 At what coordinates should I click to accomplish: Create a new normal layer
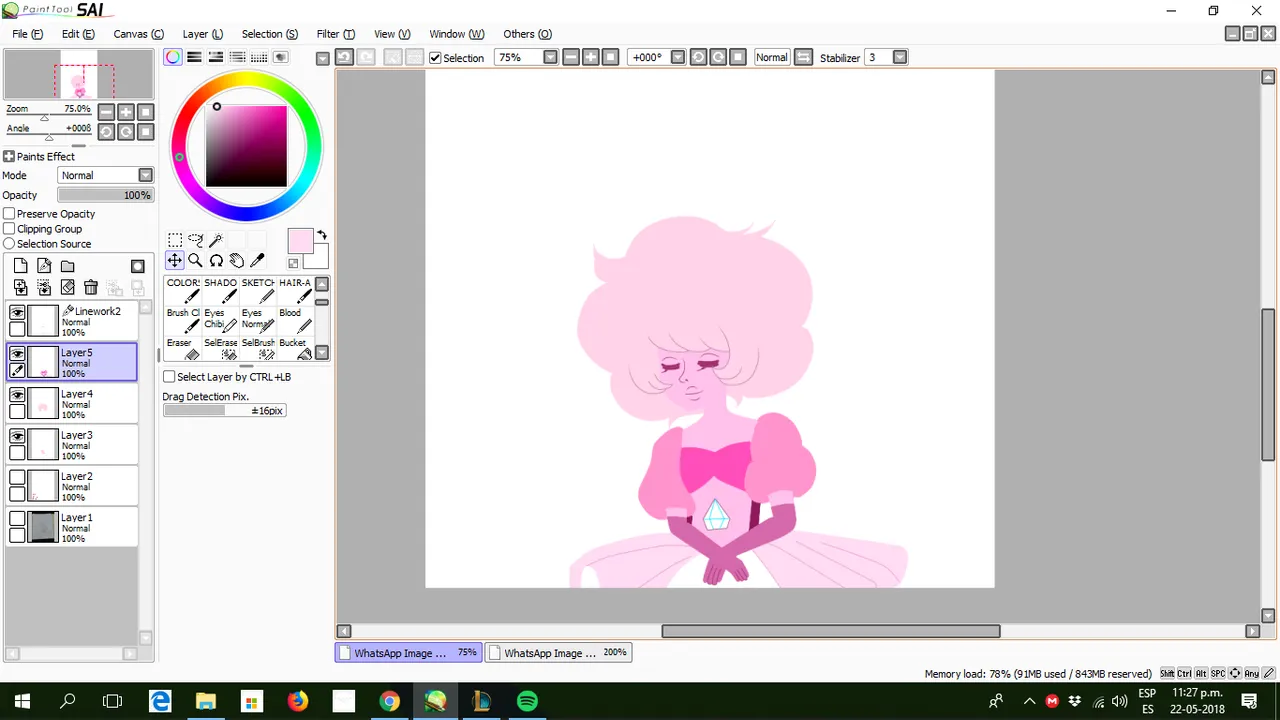pos(20,266)
